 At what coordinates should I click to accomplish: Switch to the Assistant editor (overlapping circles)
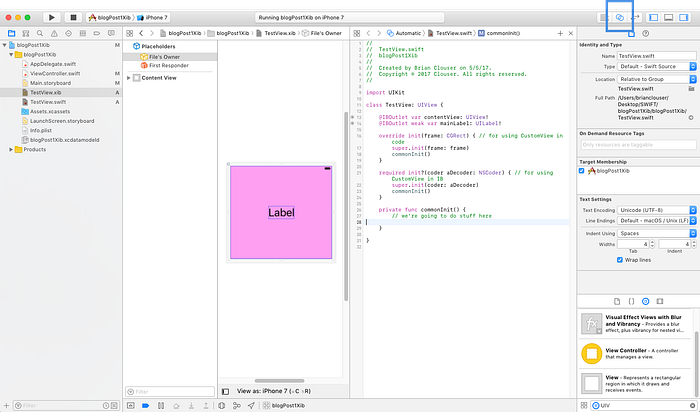[x=620, y=17]
